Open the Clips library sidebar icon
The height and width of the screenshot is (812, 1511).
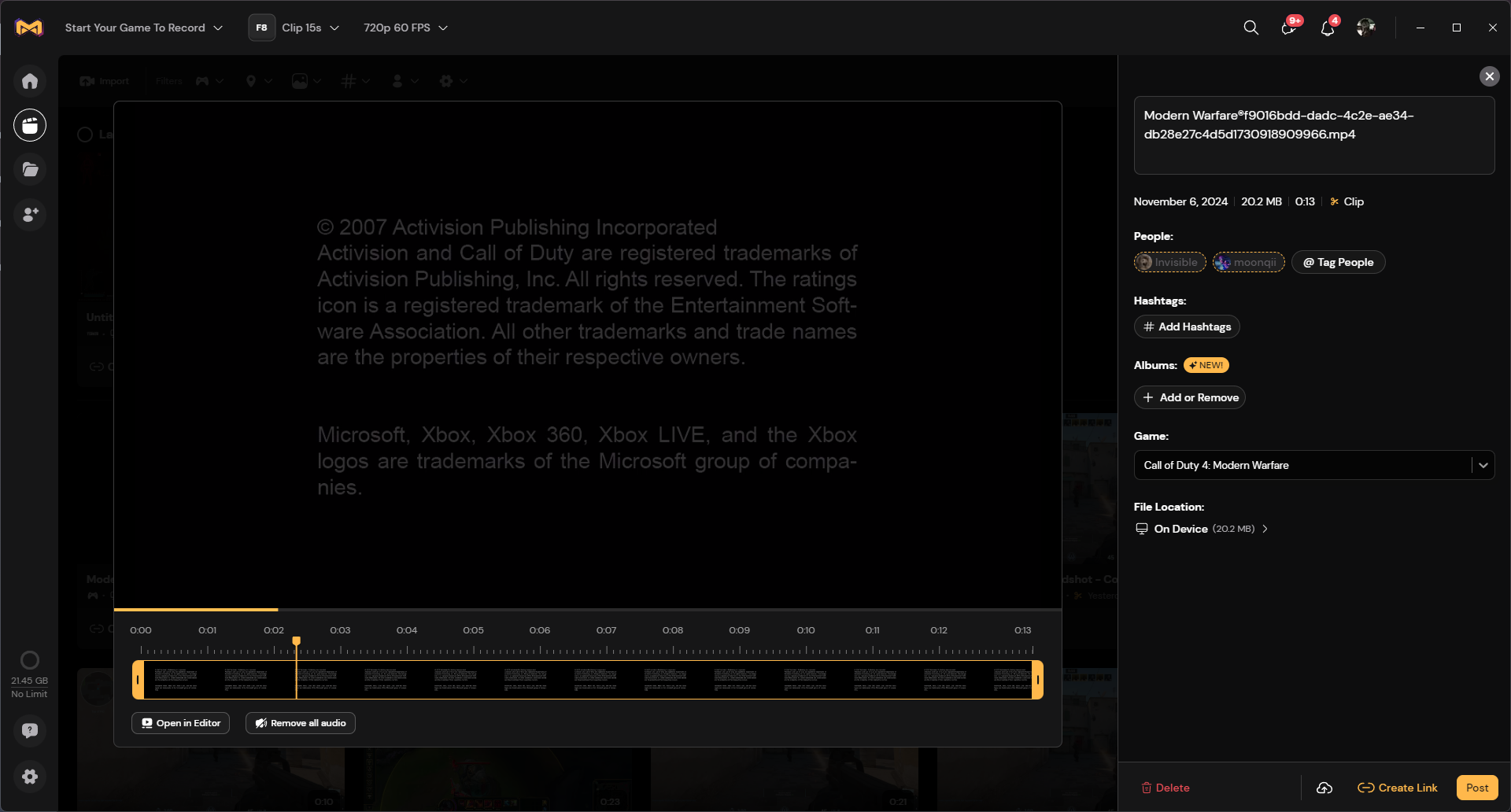[30, 125]
